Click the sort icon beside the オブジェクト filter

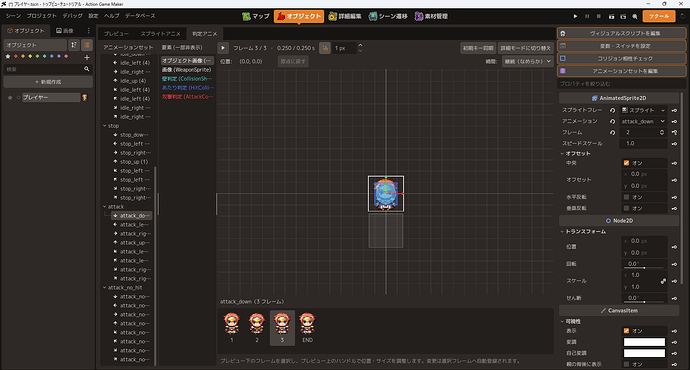click(74, 45)
